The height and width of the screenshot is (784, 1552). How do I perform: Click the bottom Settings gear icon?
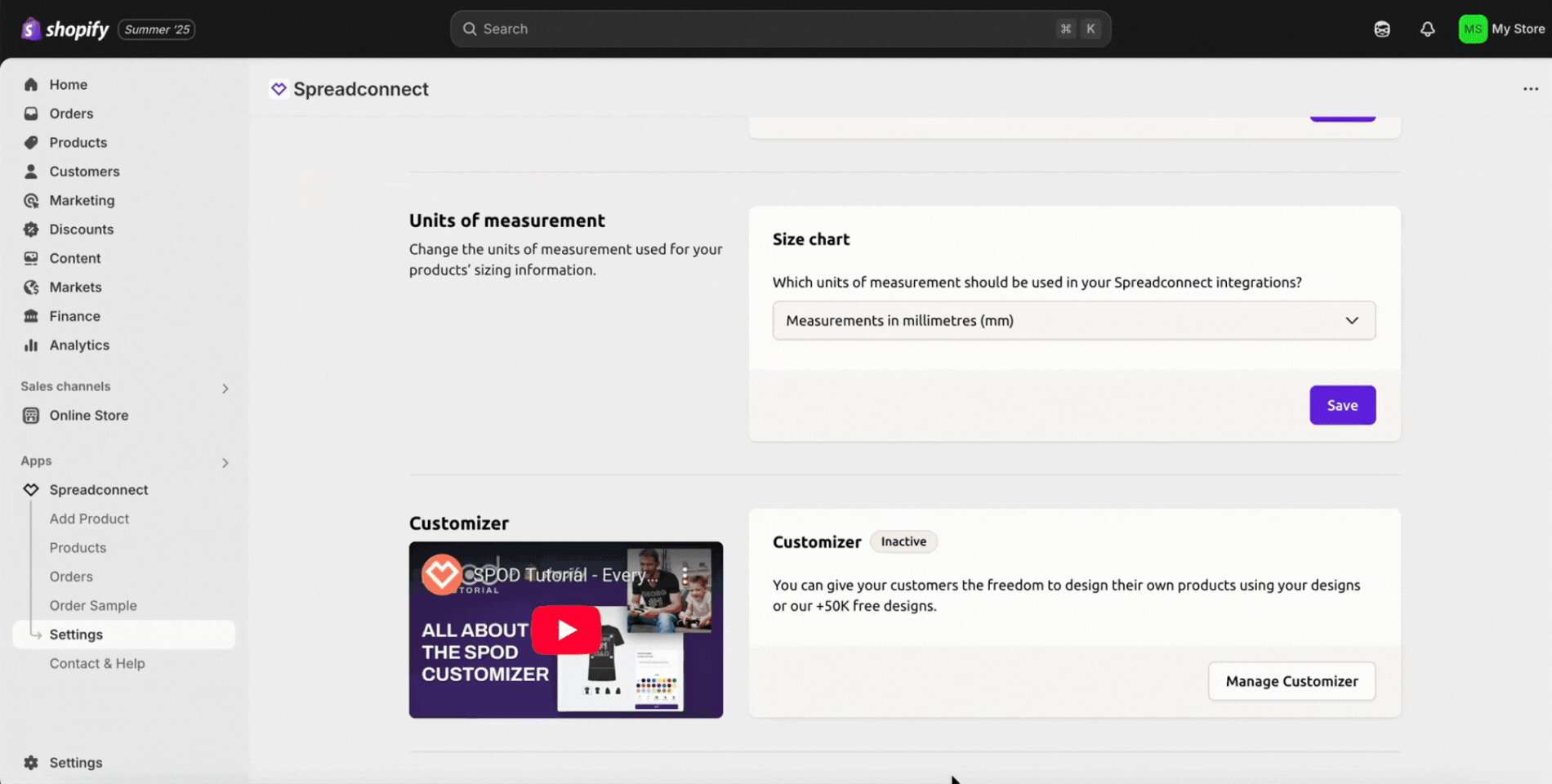[31, 763]
